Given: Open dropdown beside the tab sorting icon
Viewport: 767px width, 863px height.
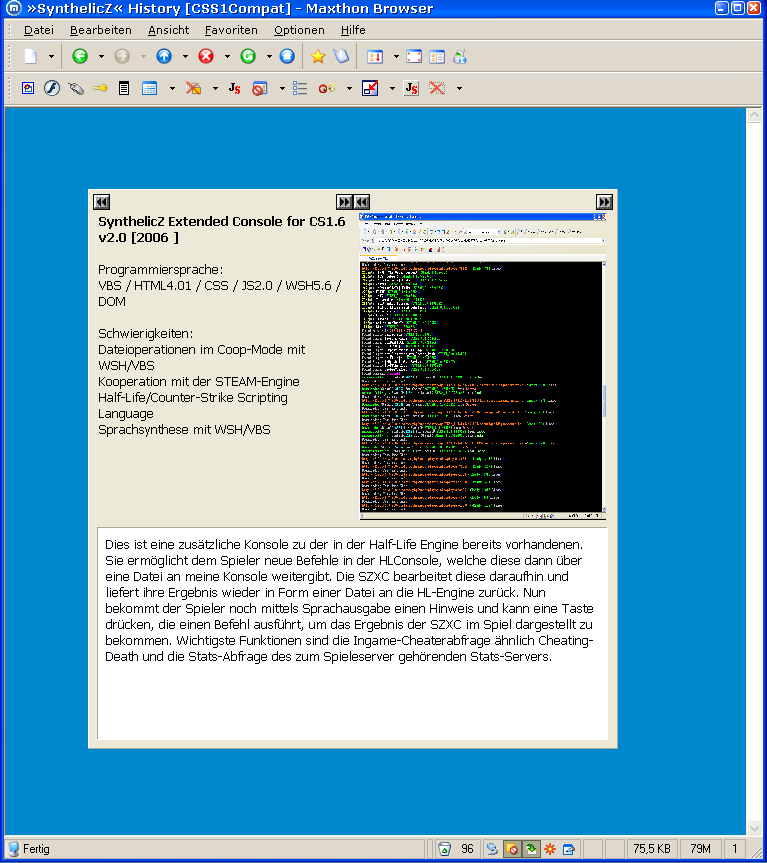Looking at the screenshot, I should tap(396, 56).
